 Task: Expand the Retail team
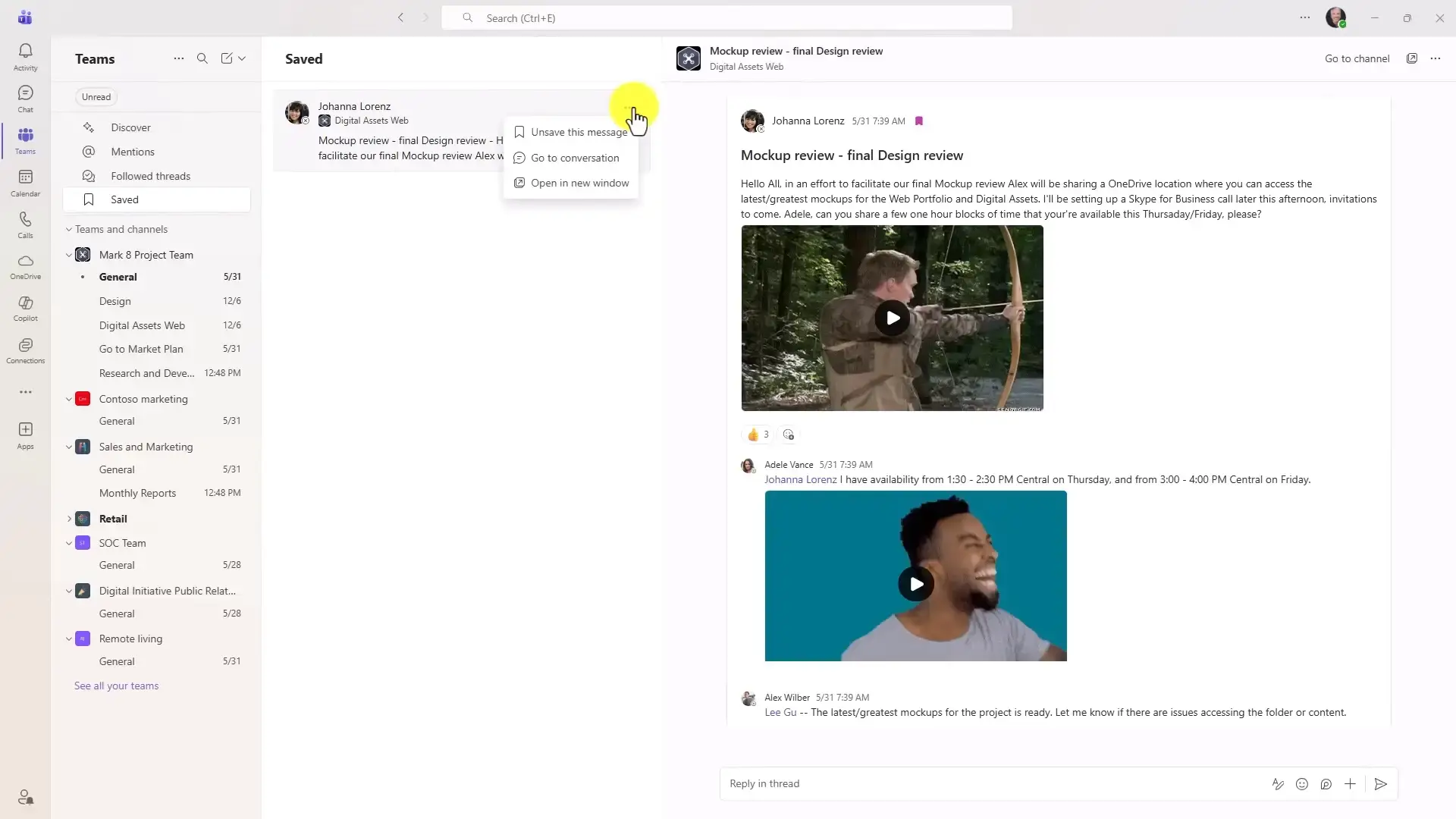(x=69, y=519)
